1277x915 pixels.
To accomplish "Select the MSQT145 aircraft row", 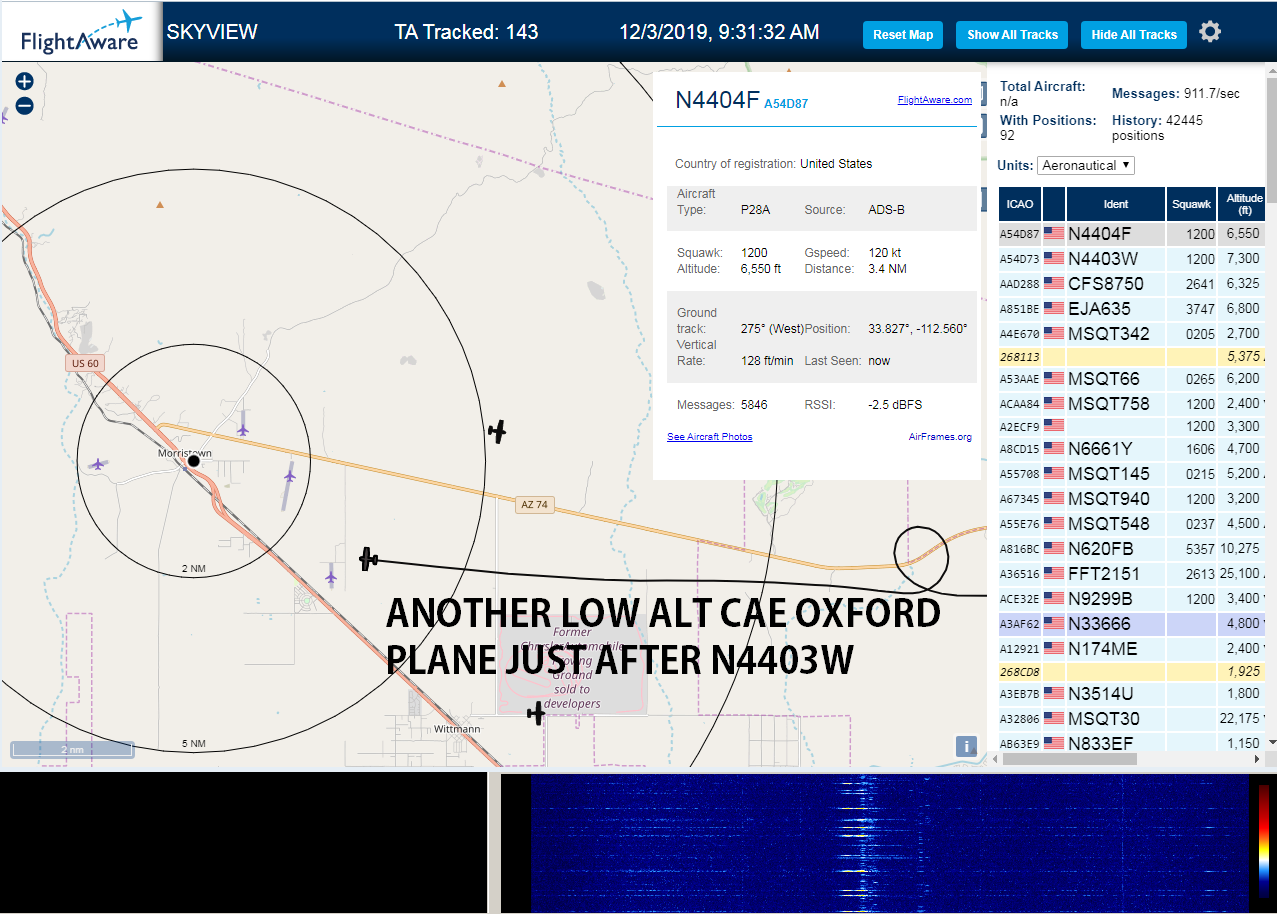I will [x=1132, y=474].
